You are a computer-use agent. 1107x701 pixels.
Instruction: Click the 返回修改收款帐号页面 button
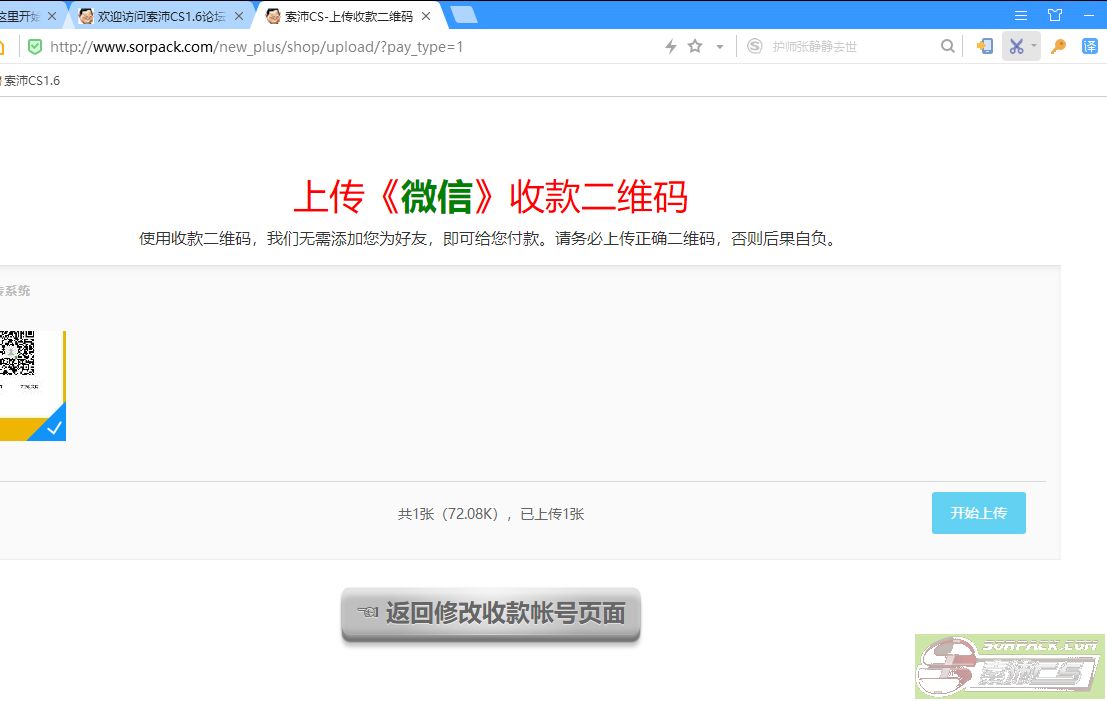[491, 613]
